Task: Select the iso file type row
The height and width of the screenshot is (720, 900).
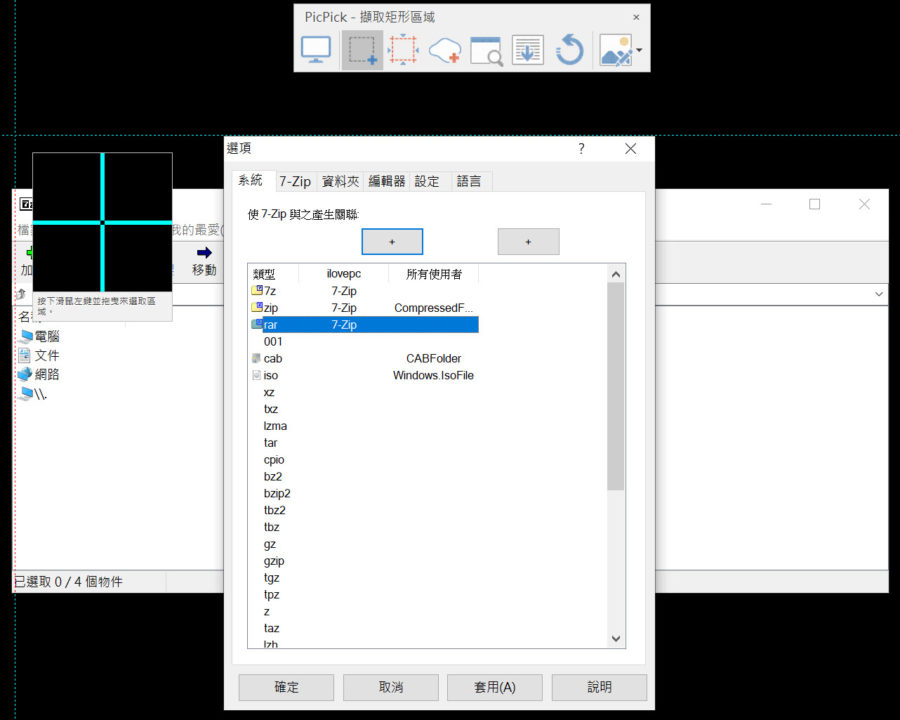Action: [364, 376]
